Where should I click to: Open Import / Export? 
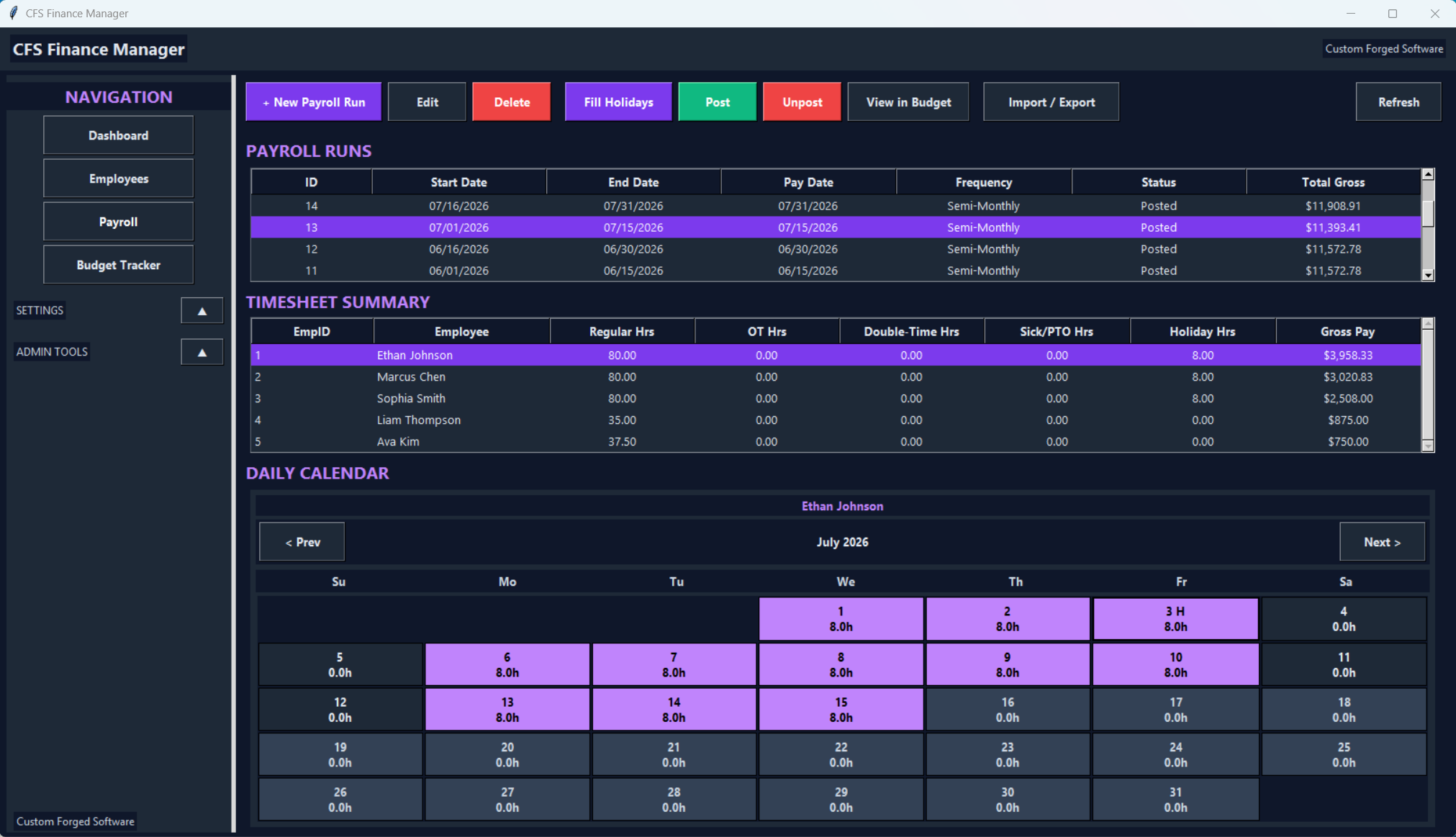click(1052, 102)
